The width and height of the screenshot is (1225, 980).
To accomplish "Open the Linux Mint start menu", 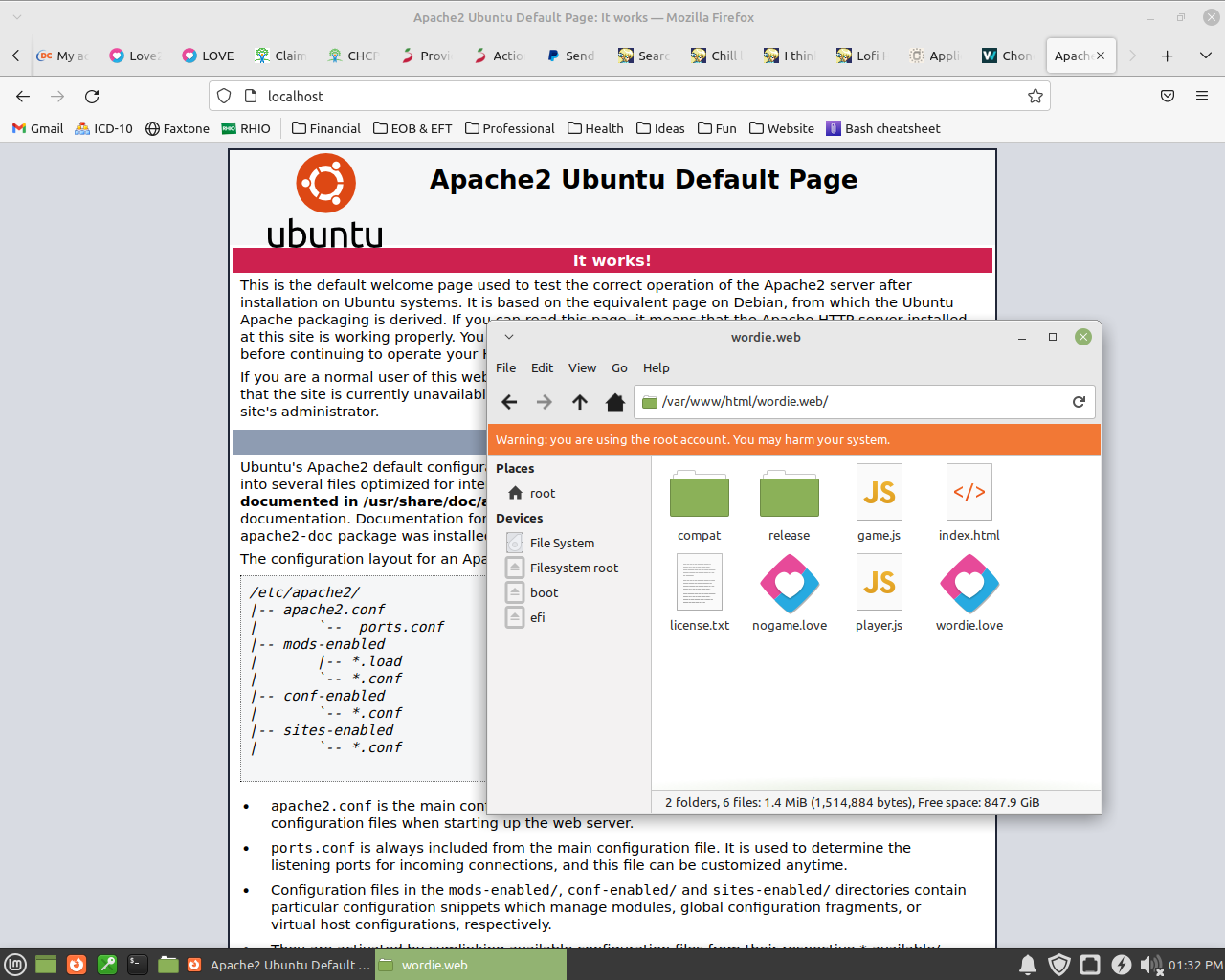I will pos(15,965).
